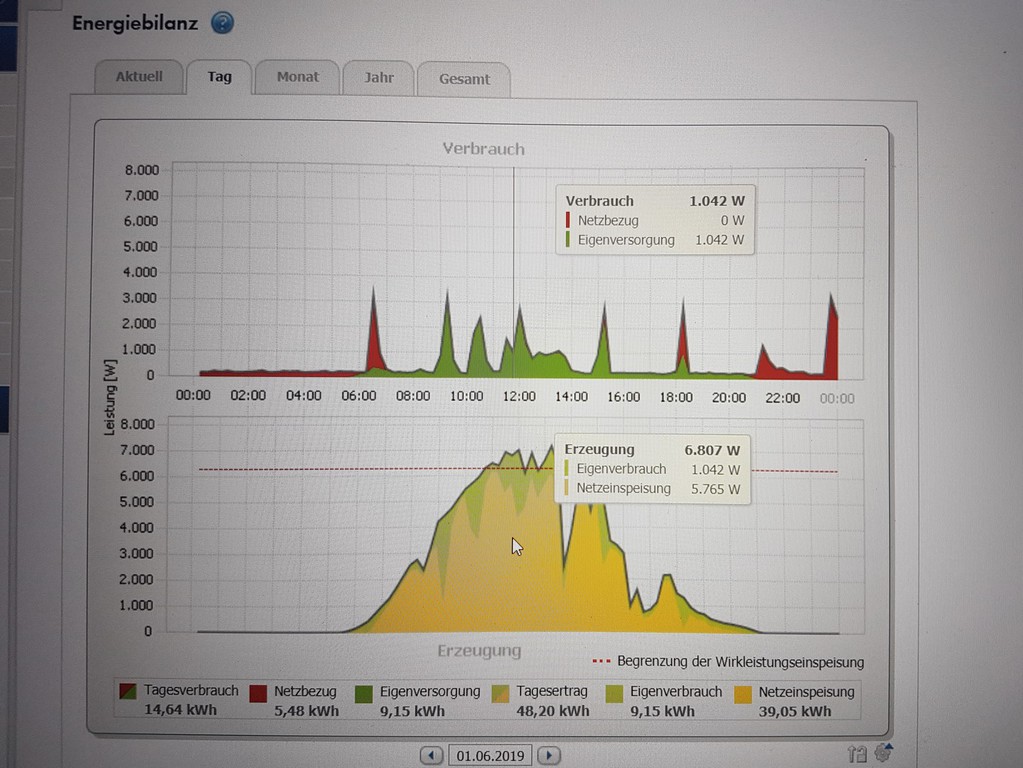This screenshot has height=768, width=1023.
Task: Go to the previous day arrow
Action: (x=431, y=755)
